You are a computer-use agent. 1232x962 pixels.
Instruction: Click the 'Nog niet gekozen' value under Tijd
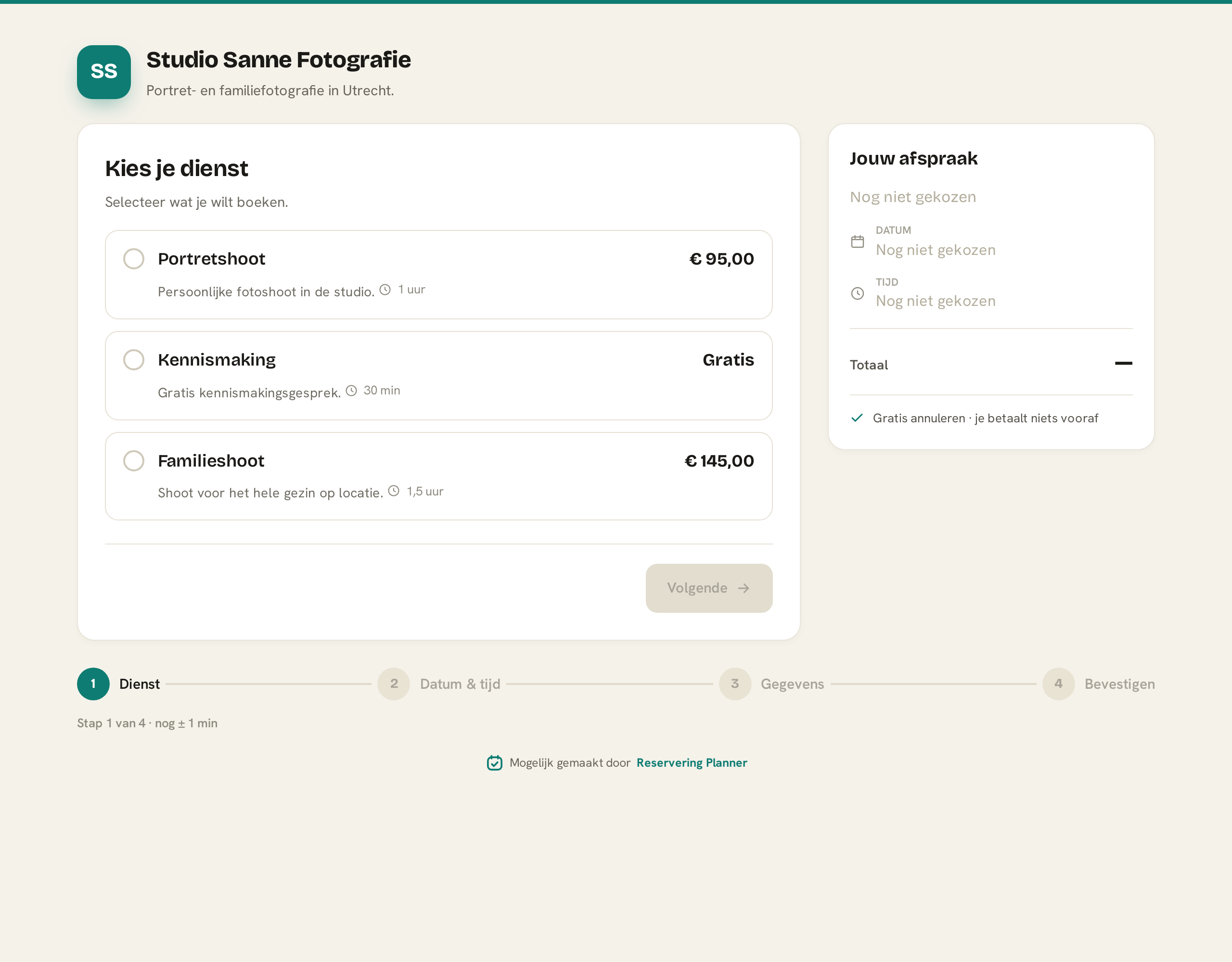click(x=936, y=301)
